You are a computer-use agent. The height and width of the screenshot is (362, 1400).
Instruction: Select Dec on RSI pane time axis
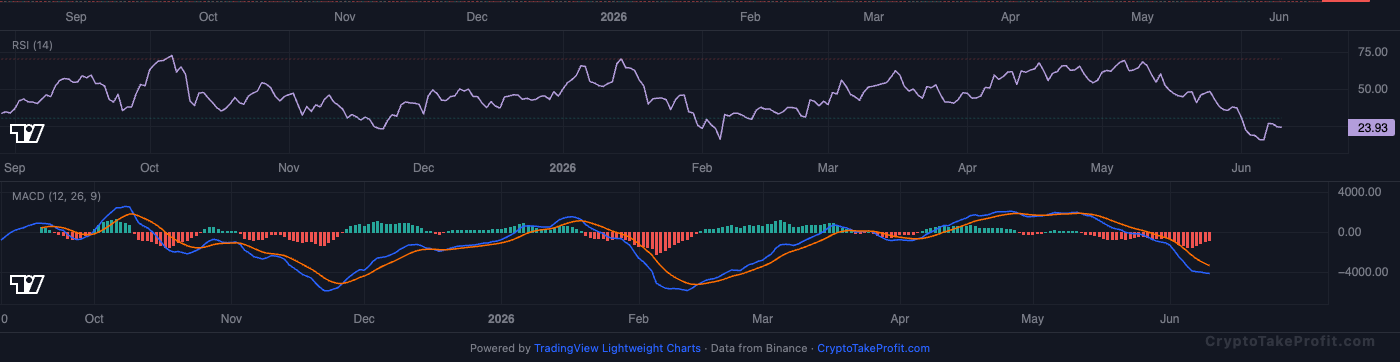click(x=423, y=168)
